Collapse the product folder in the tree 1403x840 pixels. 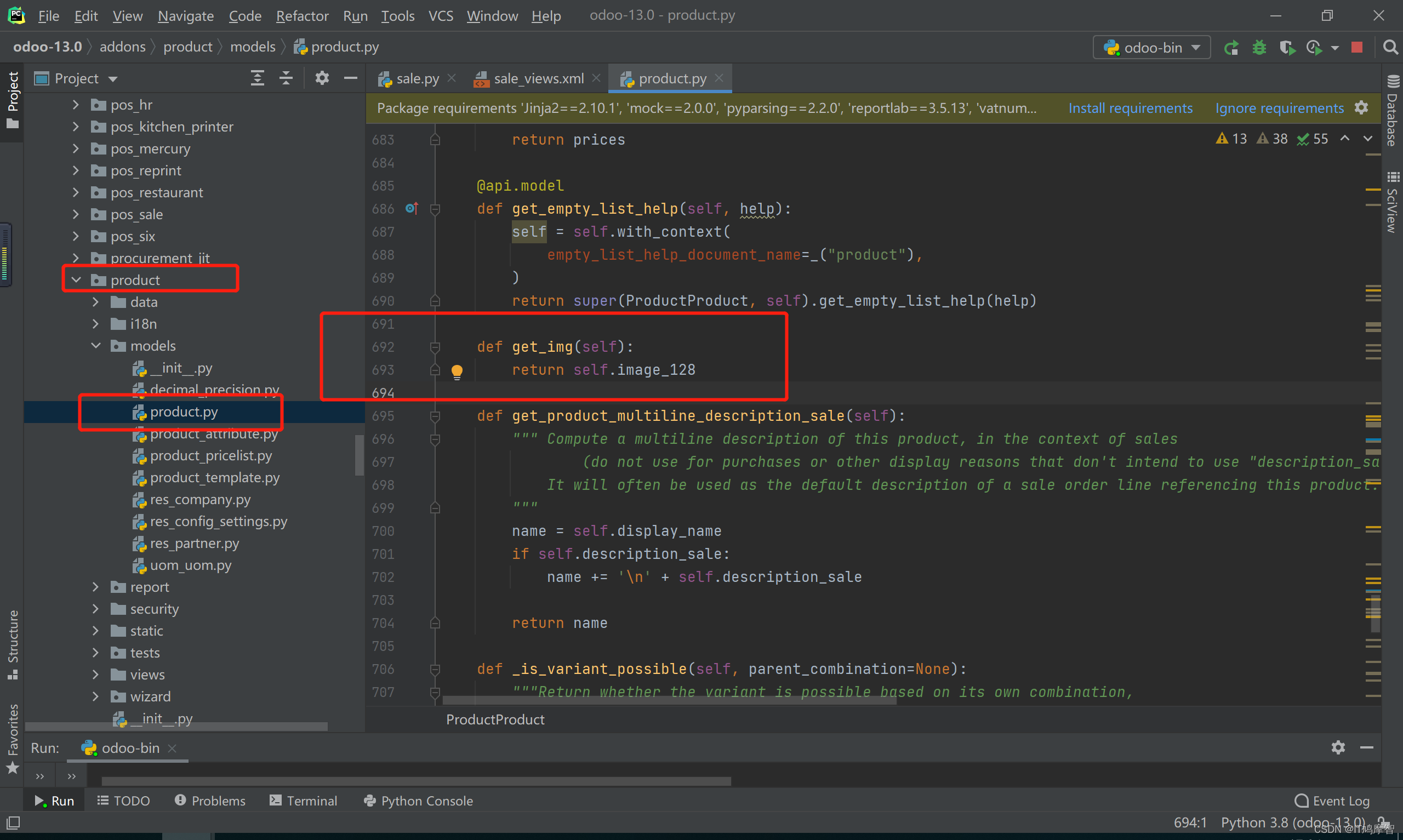coord(76,280)
